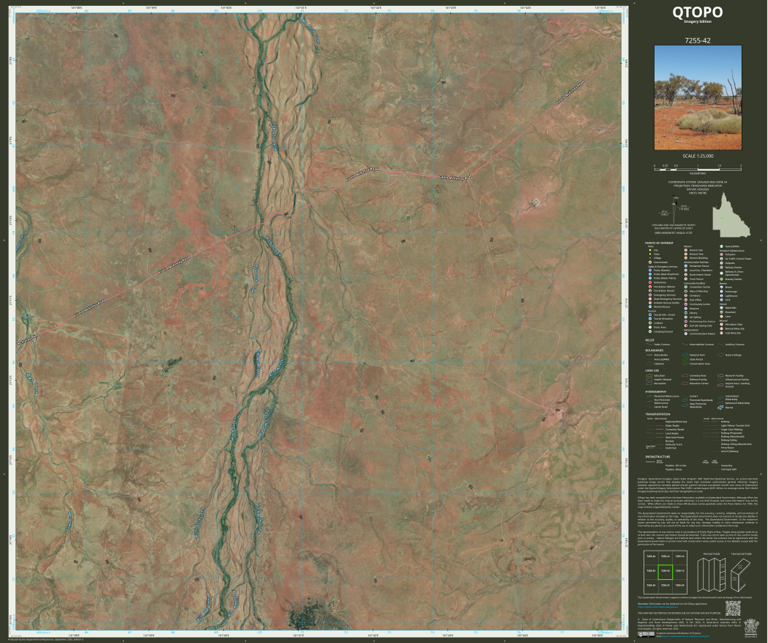Click the State Forest boundary legend symbol
Image resolution: width=768 pixels, height=643 pixels.
click(x=685, y=359)
